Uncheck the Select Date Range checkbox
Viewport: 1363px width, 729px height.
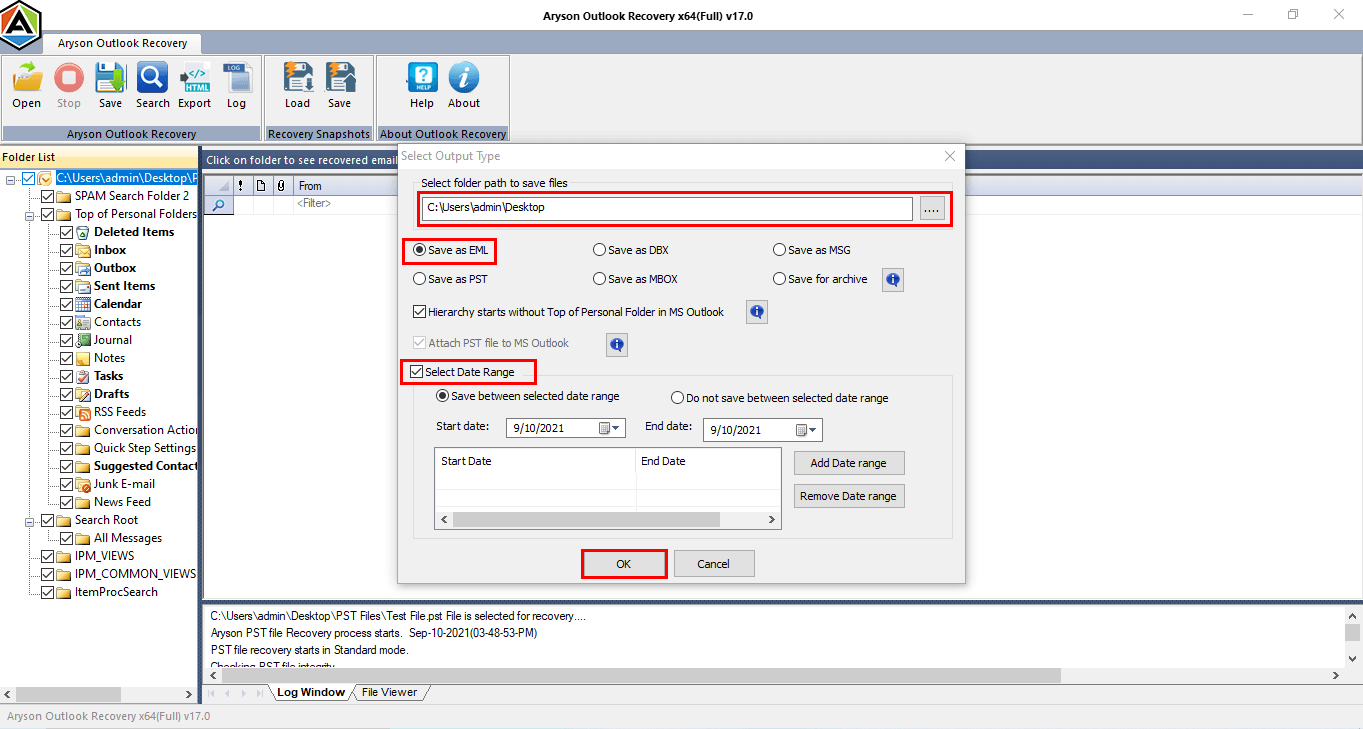(x=416, y=372)
